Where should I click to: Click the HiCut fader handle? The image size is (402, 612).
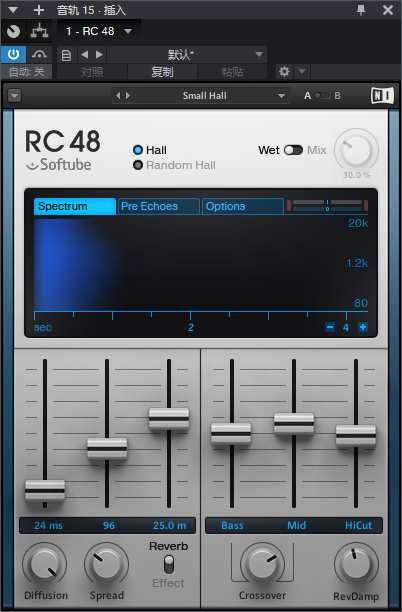click(356, 436)
